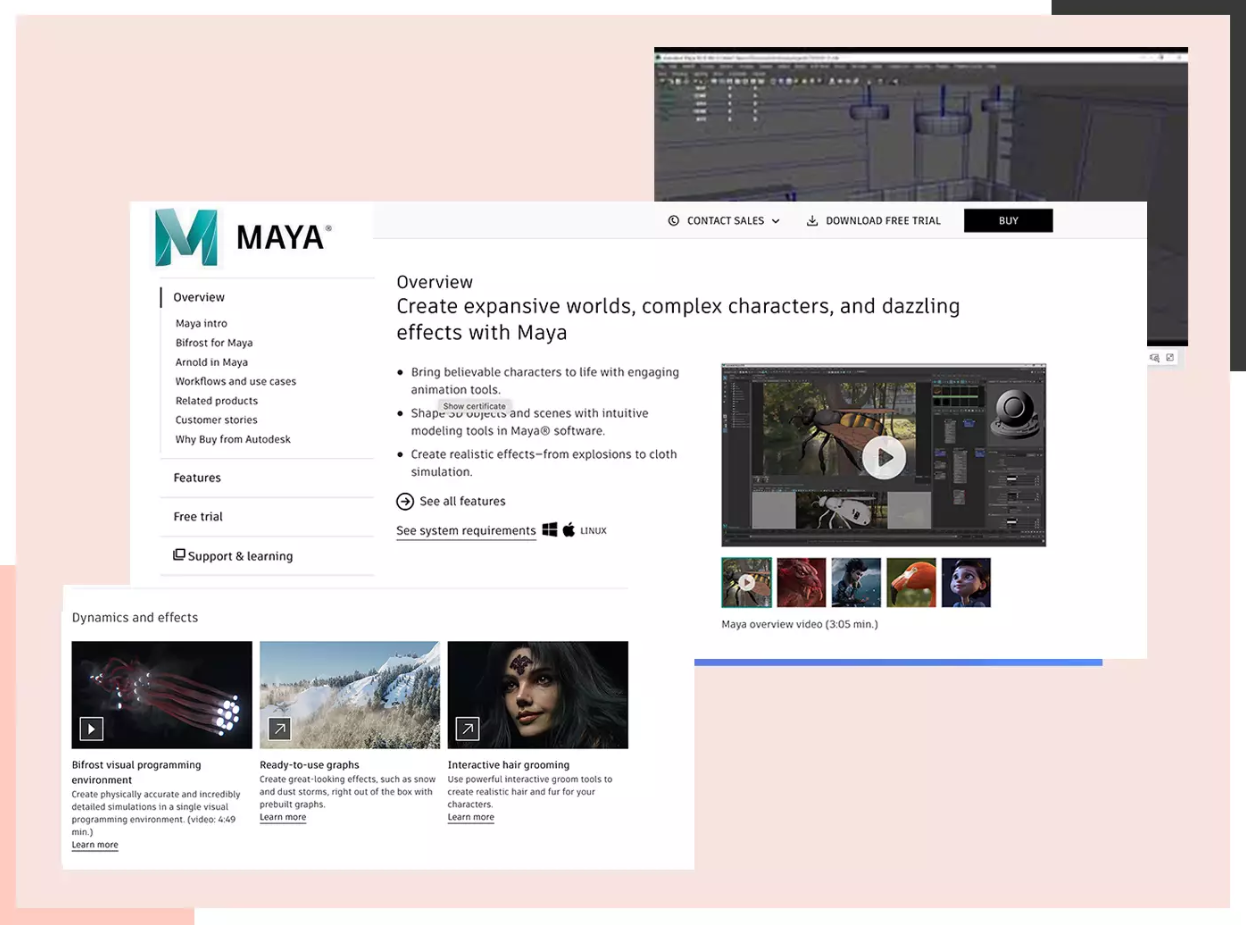Click the play icon on Bifrost thumbnail
The height and width of the screenshot is (925, 1246).
(x=91, y=729)
